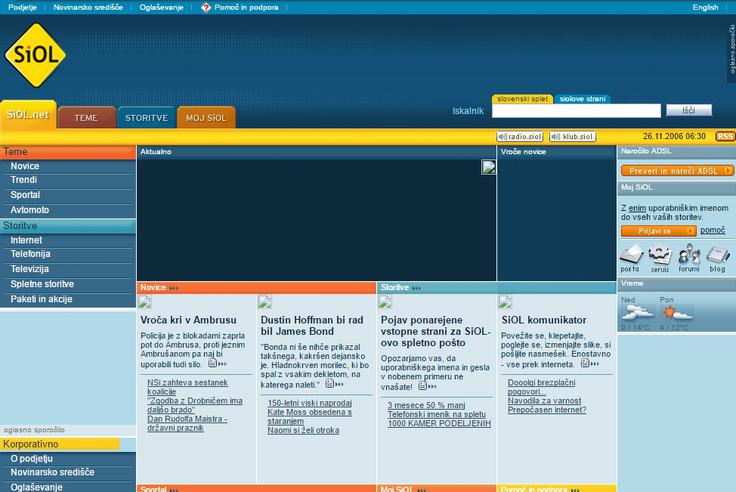Open Dustin Hoffman bi rad bil James Bond
Image resolution: width=736 pixels, height=492 pixels.
312,325
